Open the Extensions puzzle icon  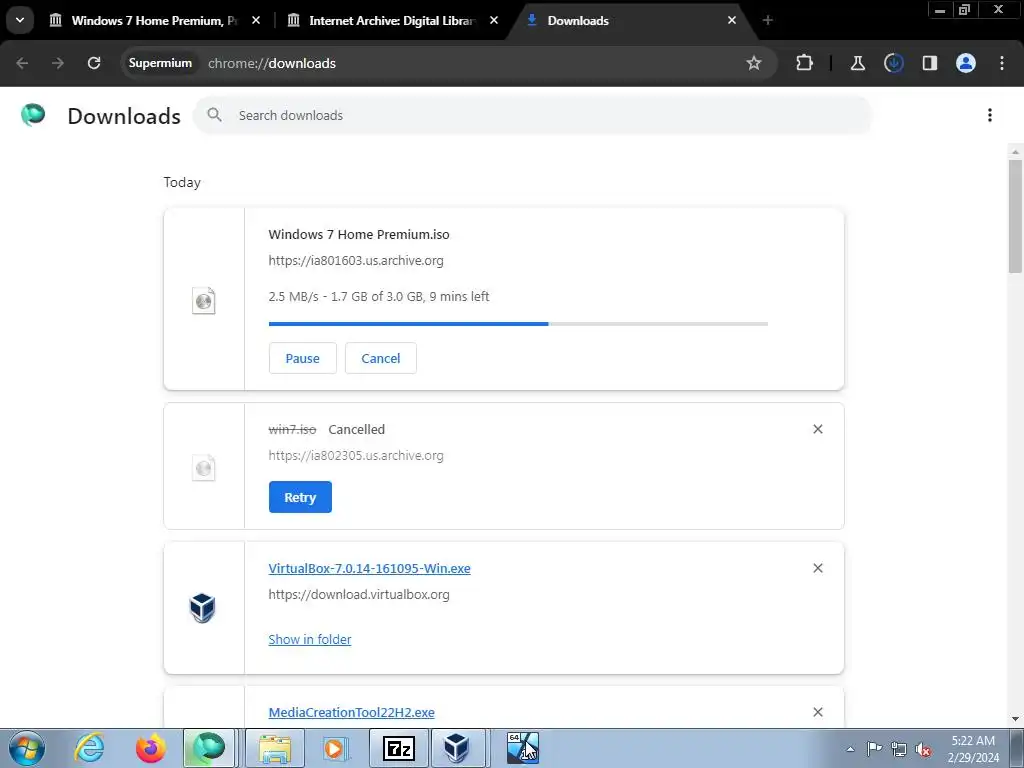(804, 63)
